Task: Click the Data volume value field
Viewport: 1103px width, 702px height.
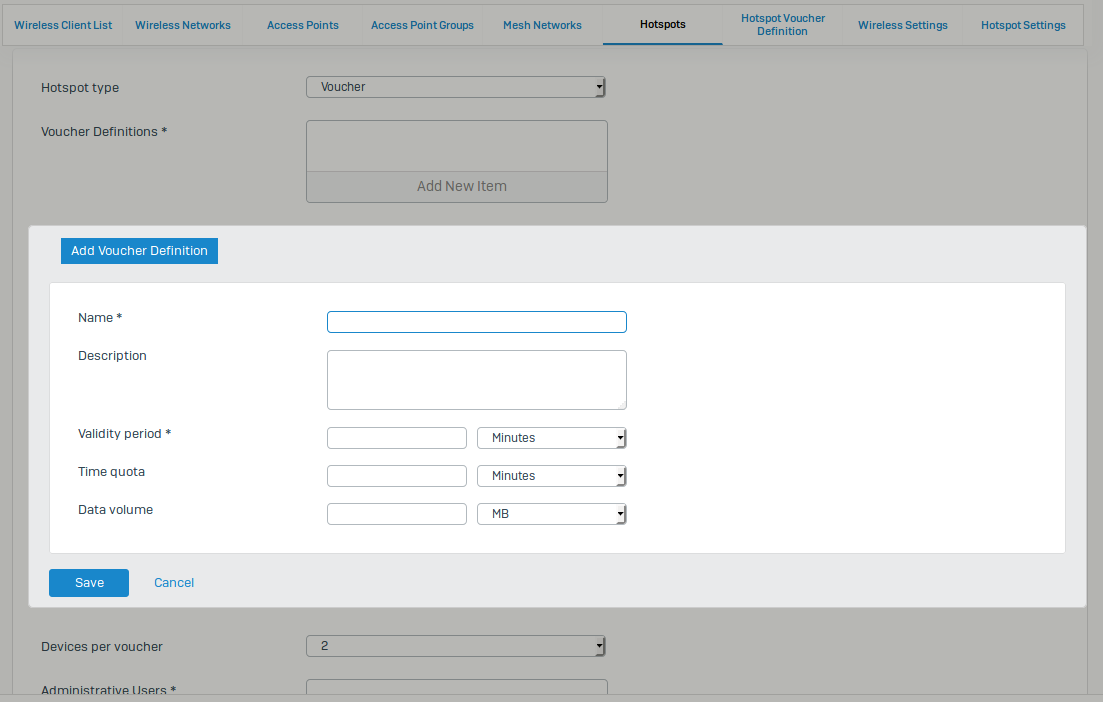Action: click(396, 514)
